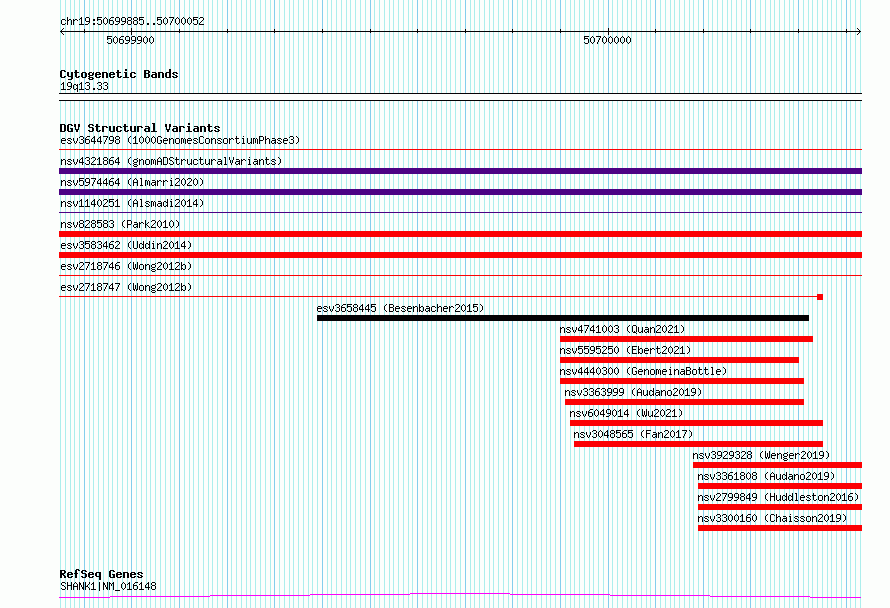
Task: Click the red bar under nsv3929328
Action: click(x=778, y=465)
